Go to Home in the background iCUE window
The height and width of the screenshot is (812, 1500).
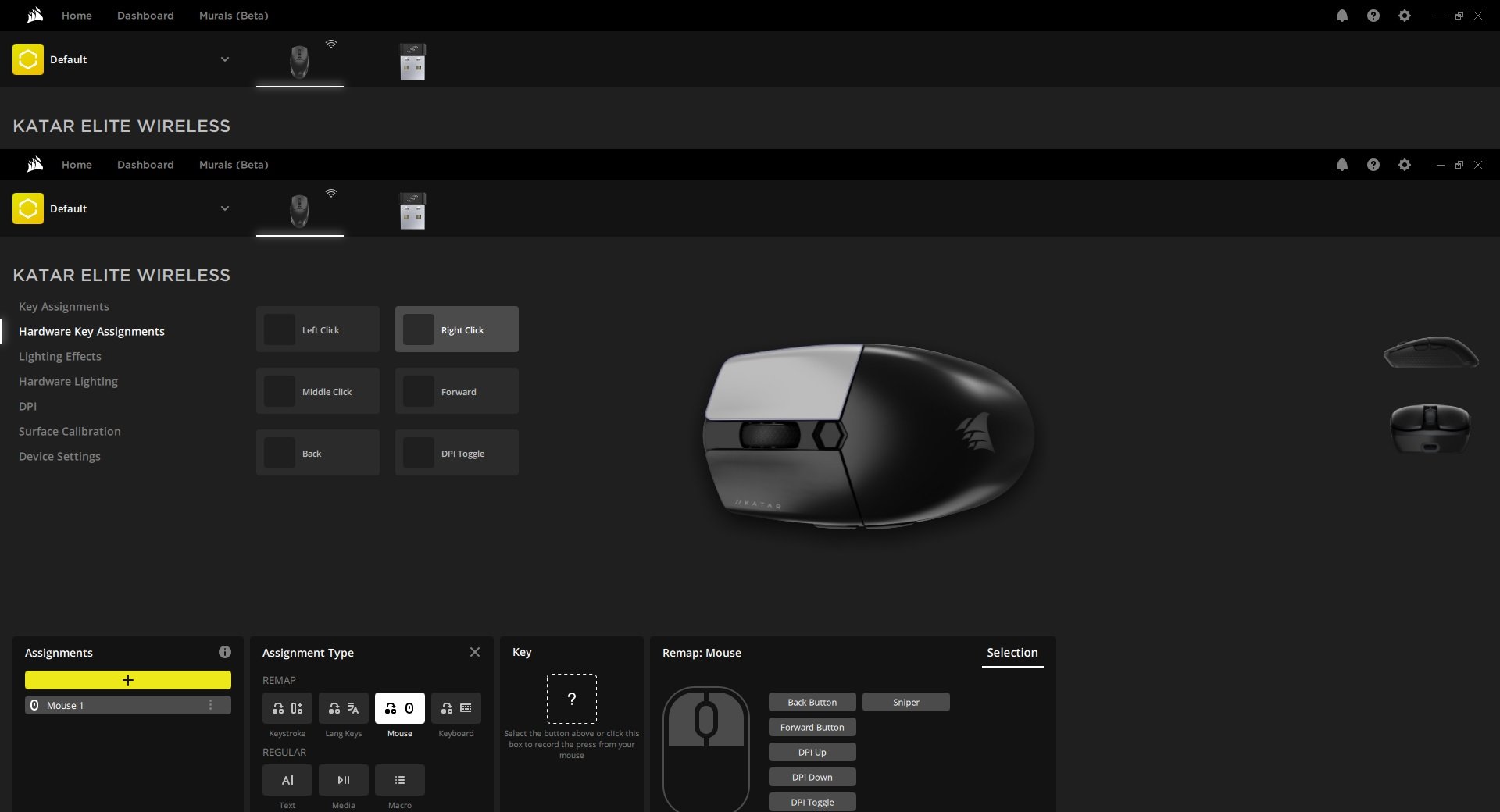coord(77,16)
